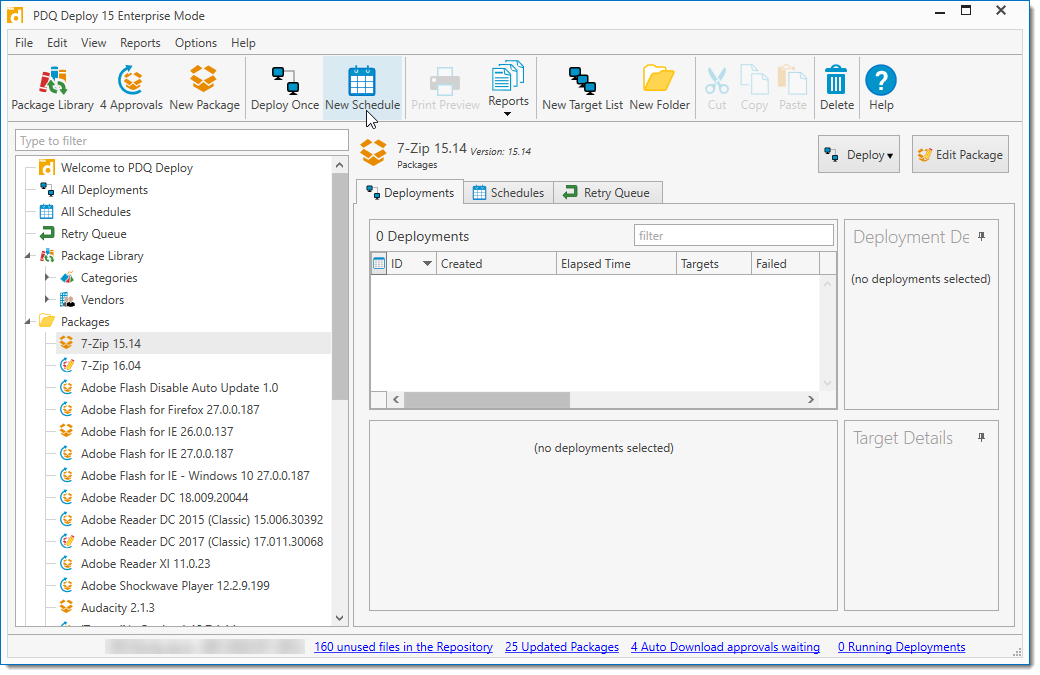Select Adobe Reader DC 18.009.20044 package
This screenshot has height=675, width=1040.
point(164,497)
